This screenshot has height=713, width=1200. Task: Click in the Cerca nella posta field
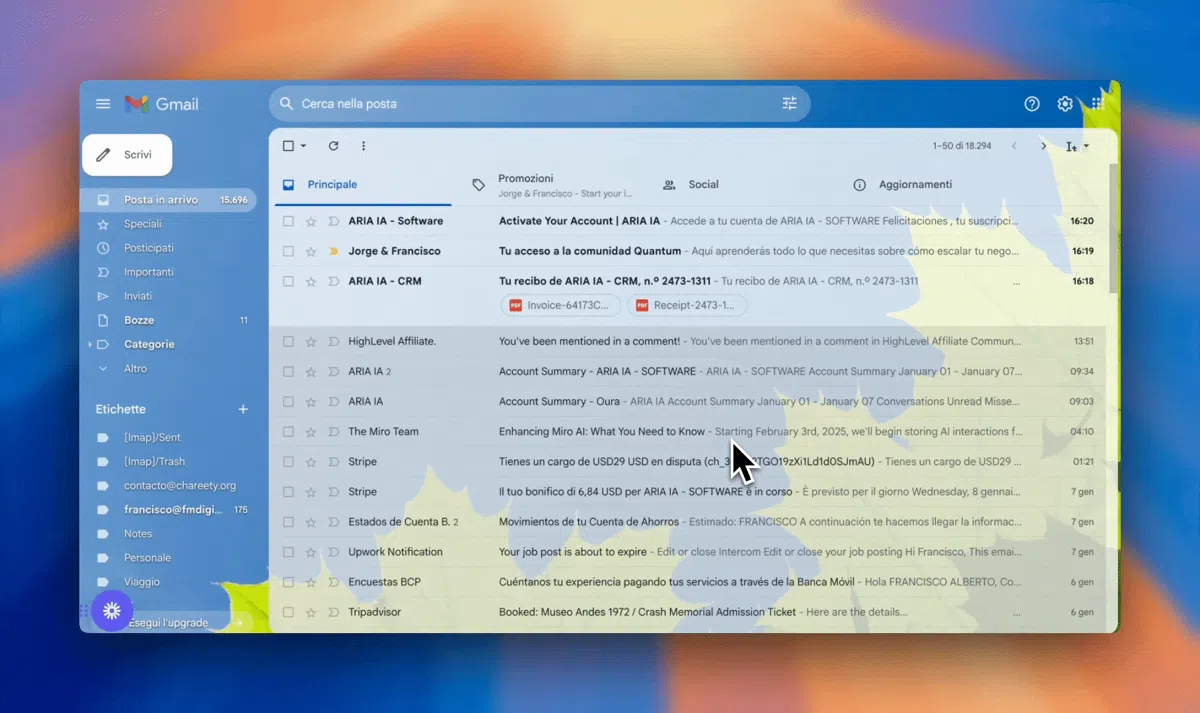click(x=539, y=104)
